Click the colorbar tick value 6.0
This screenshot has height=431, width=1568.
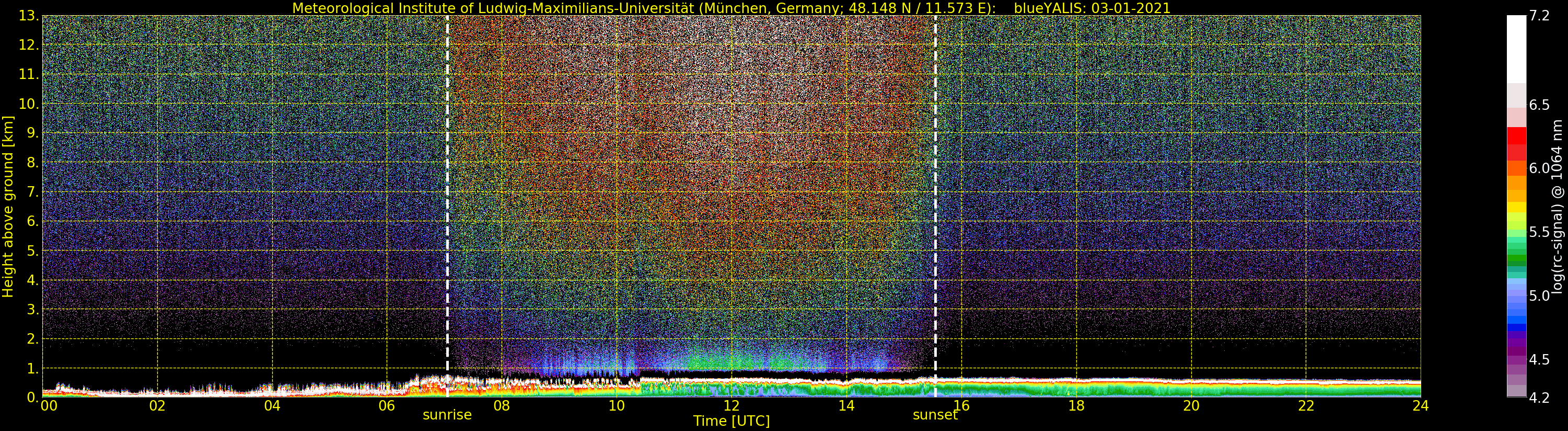[x=1539, y=168]
